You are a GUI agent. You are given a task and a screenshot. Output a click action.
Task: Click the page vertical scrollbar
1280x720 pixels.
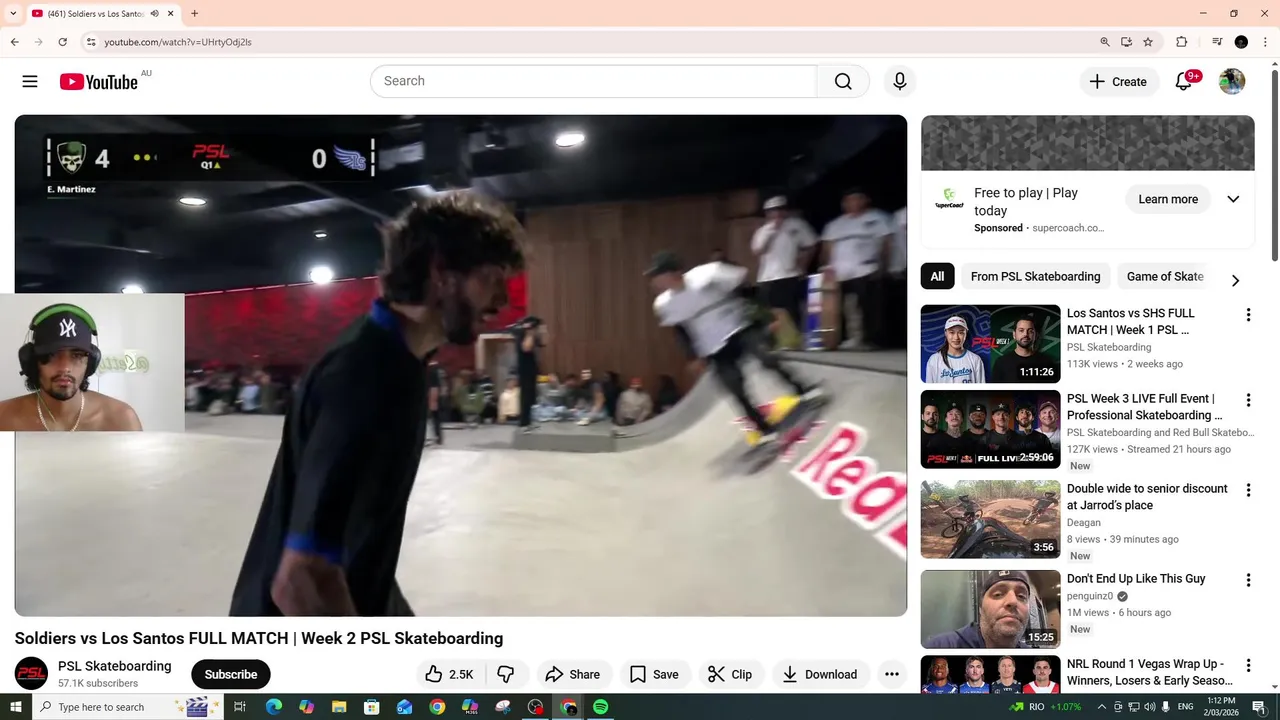[1274, 165]
